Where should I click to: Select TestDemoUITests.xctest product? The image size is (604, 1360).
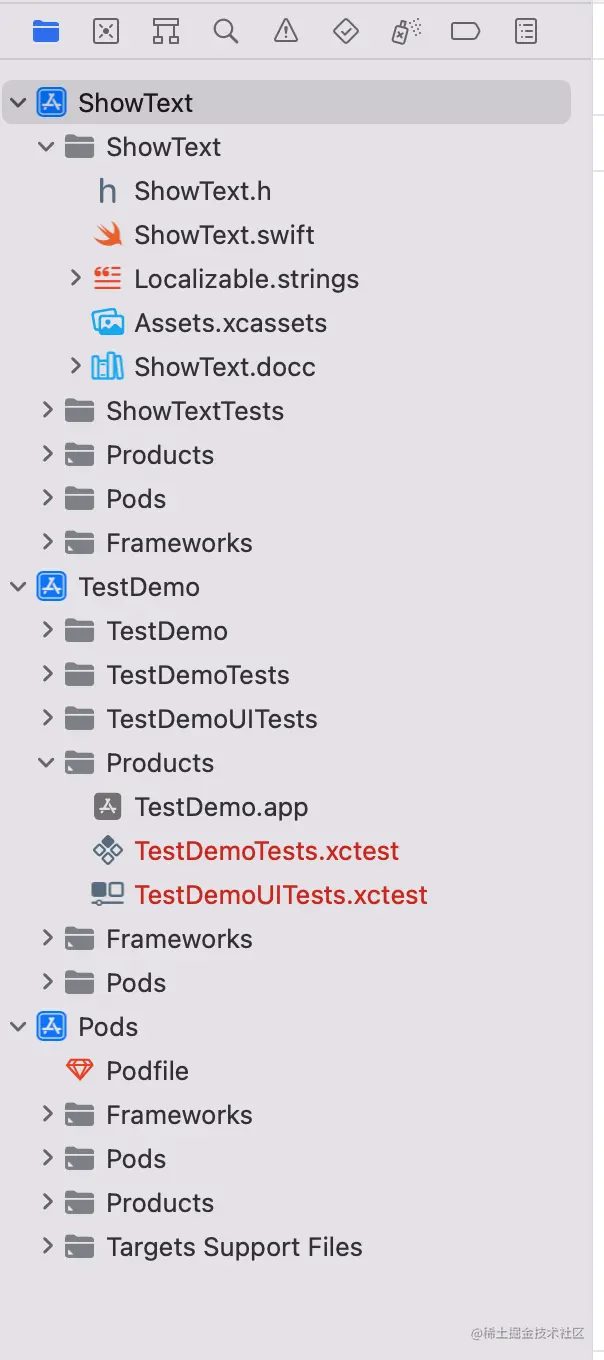point(280,895)
